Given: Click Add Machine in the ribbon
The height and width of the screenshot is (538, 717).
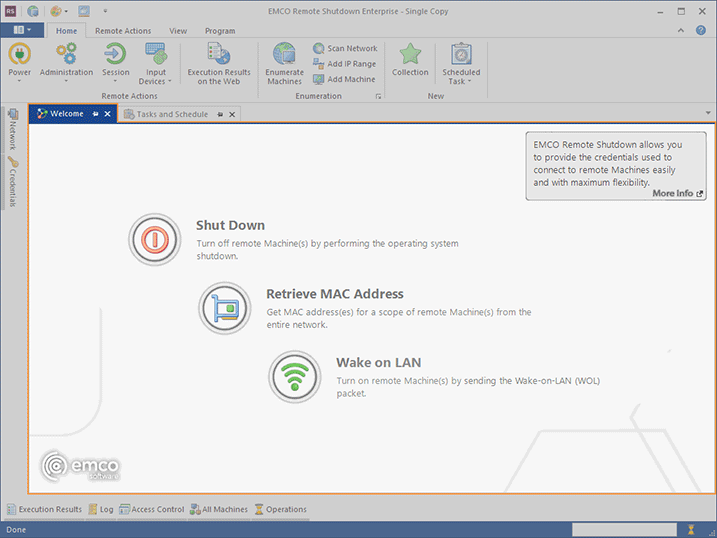Looking at the screenshot, I should (x=345, y=79).
